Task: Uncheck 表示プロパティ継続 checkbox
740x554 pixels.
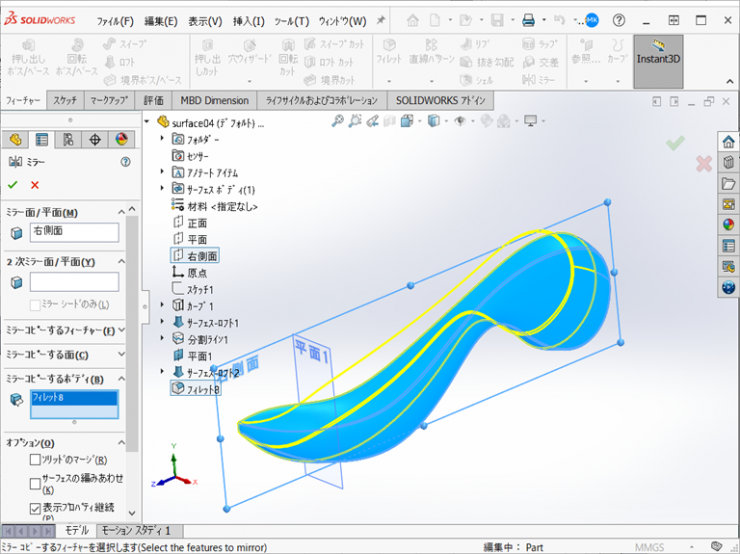Action: coord(35,509)
